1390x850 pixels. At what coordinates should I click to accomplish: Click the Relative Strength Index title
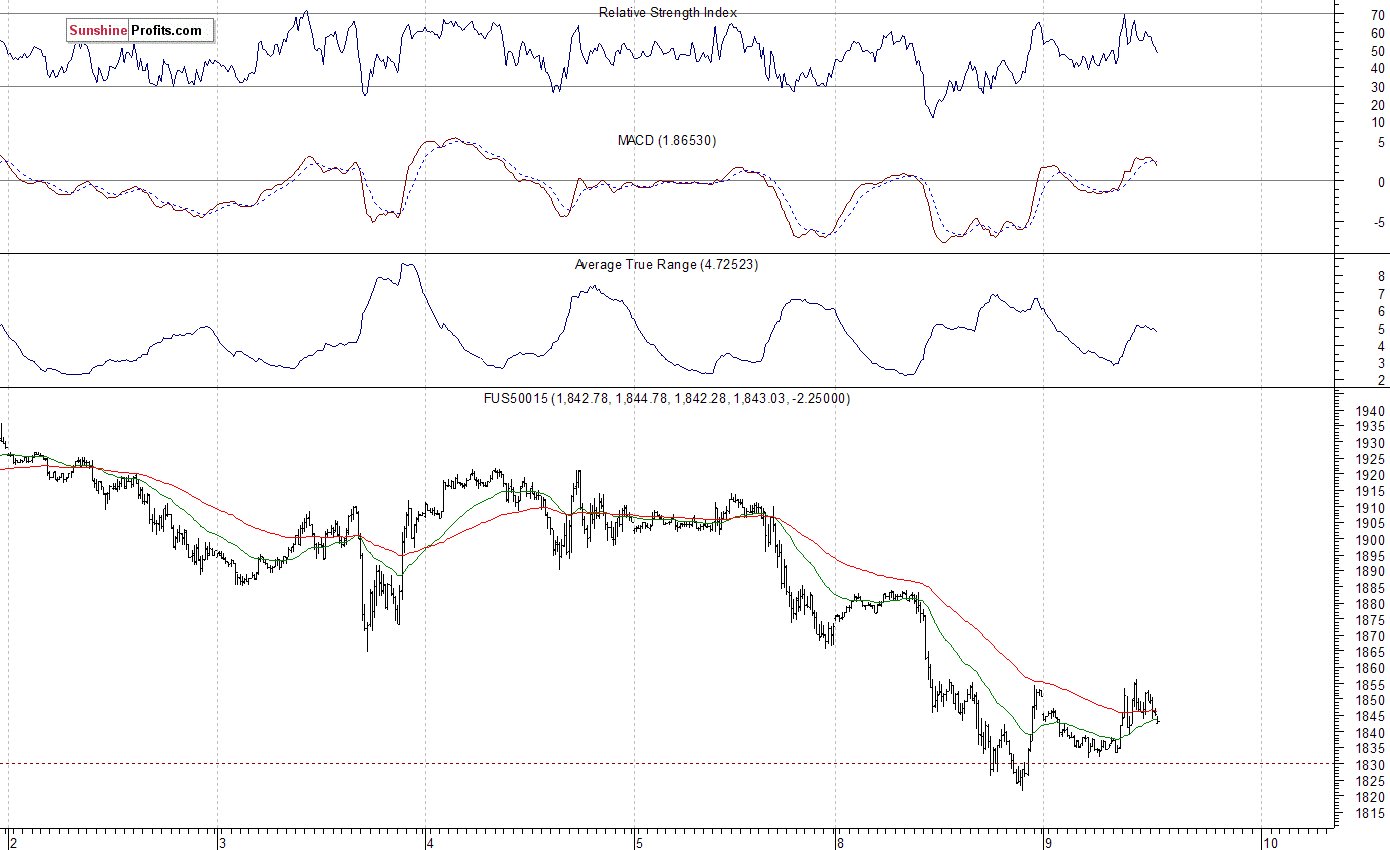coord(668,12)
